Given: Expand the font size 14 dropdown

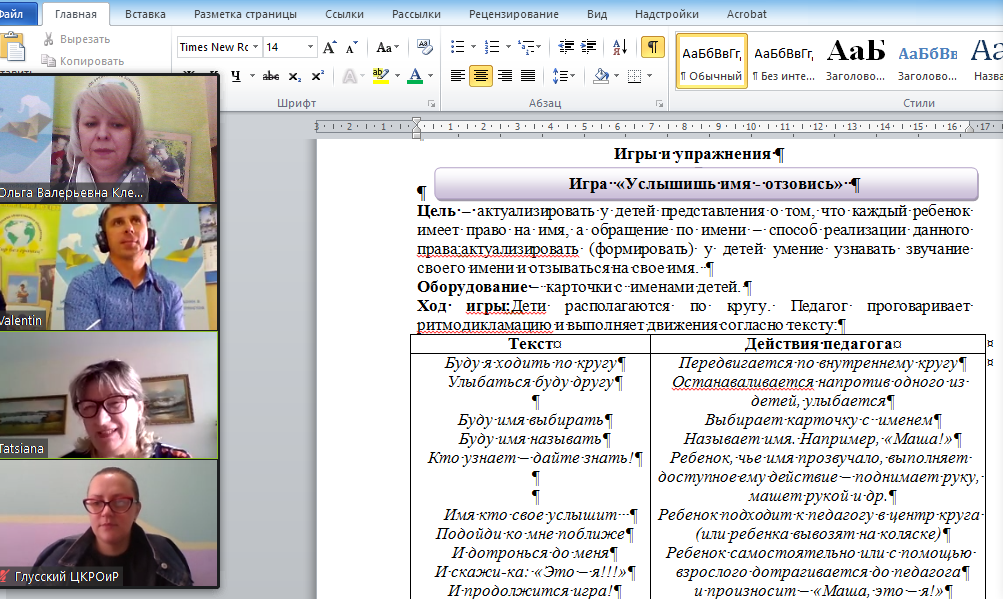Looking at the screenshot, I should click(310, 47).
